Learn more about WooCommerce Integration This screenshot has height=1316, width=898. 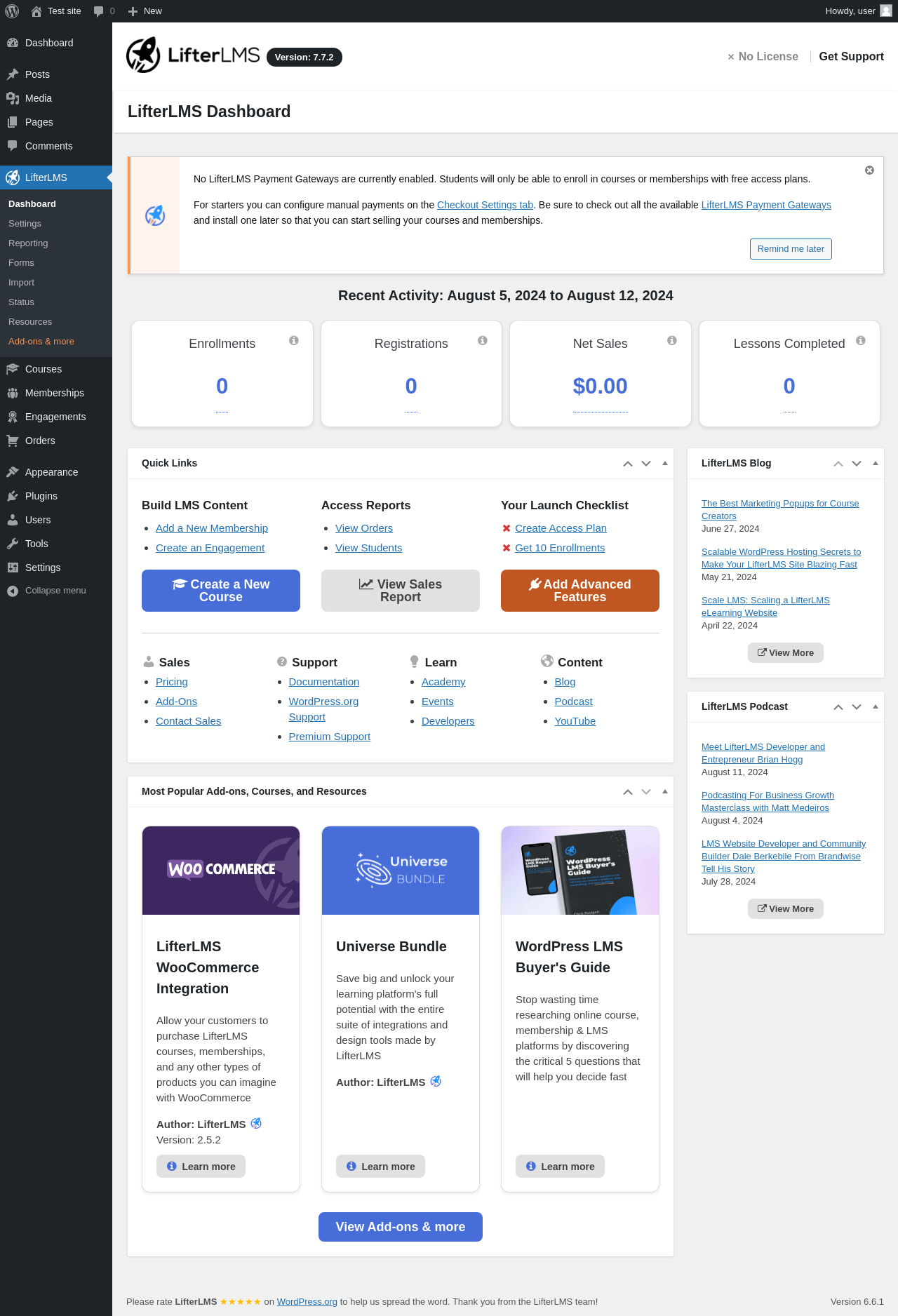pyautogui.click(x=201, y=1167)
